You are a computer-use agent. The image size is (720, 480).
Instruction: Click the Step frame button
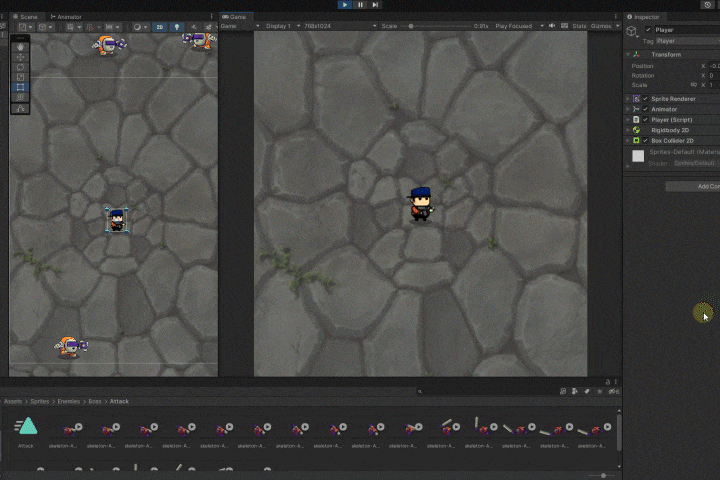click(376, 5)
